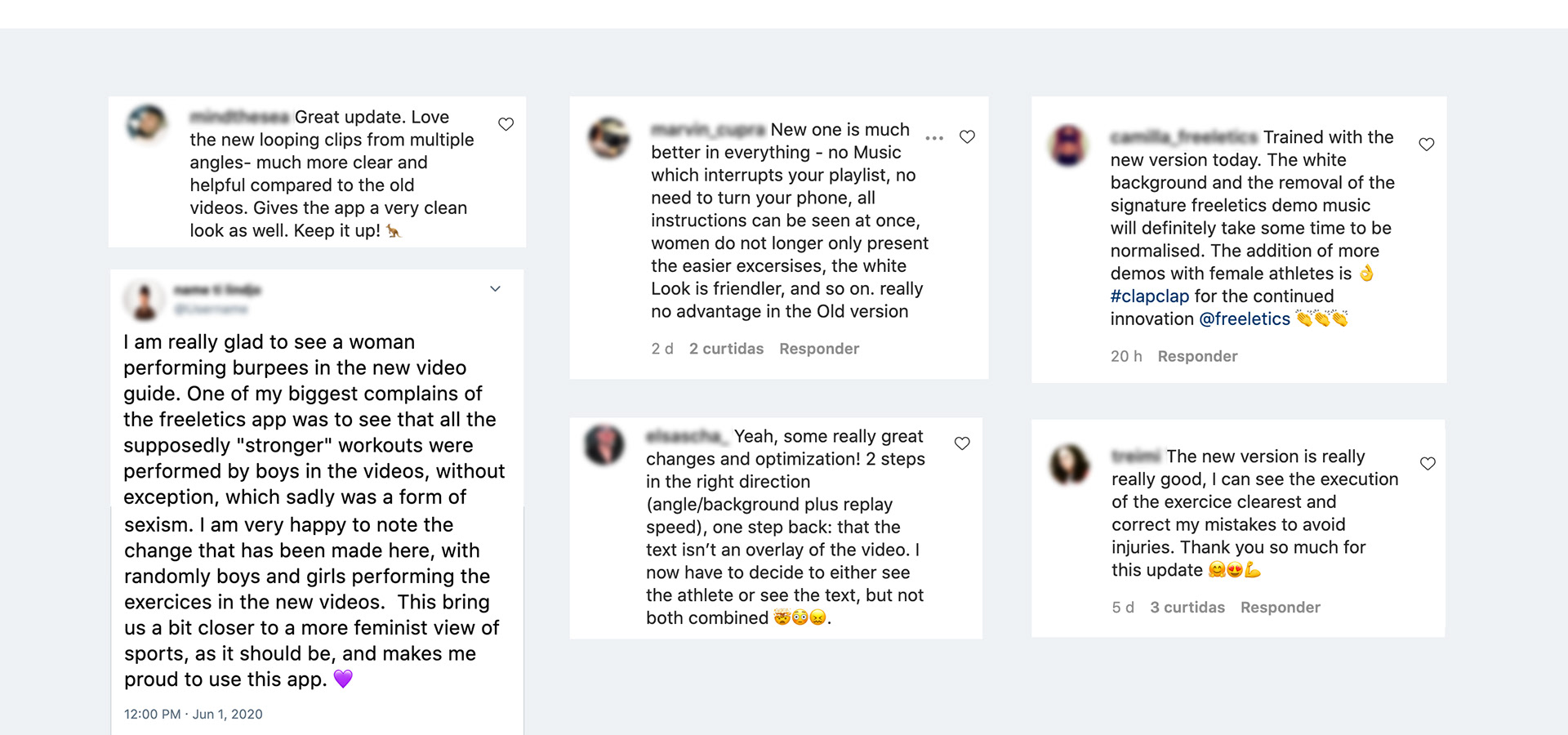Open avatar beside "Yeah, some really great changes"

(604, 445)
